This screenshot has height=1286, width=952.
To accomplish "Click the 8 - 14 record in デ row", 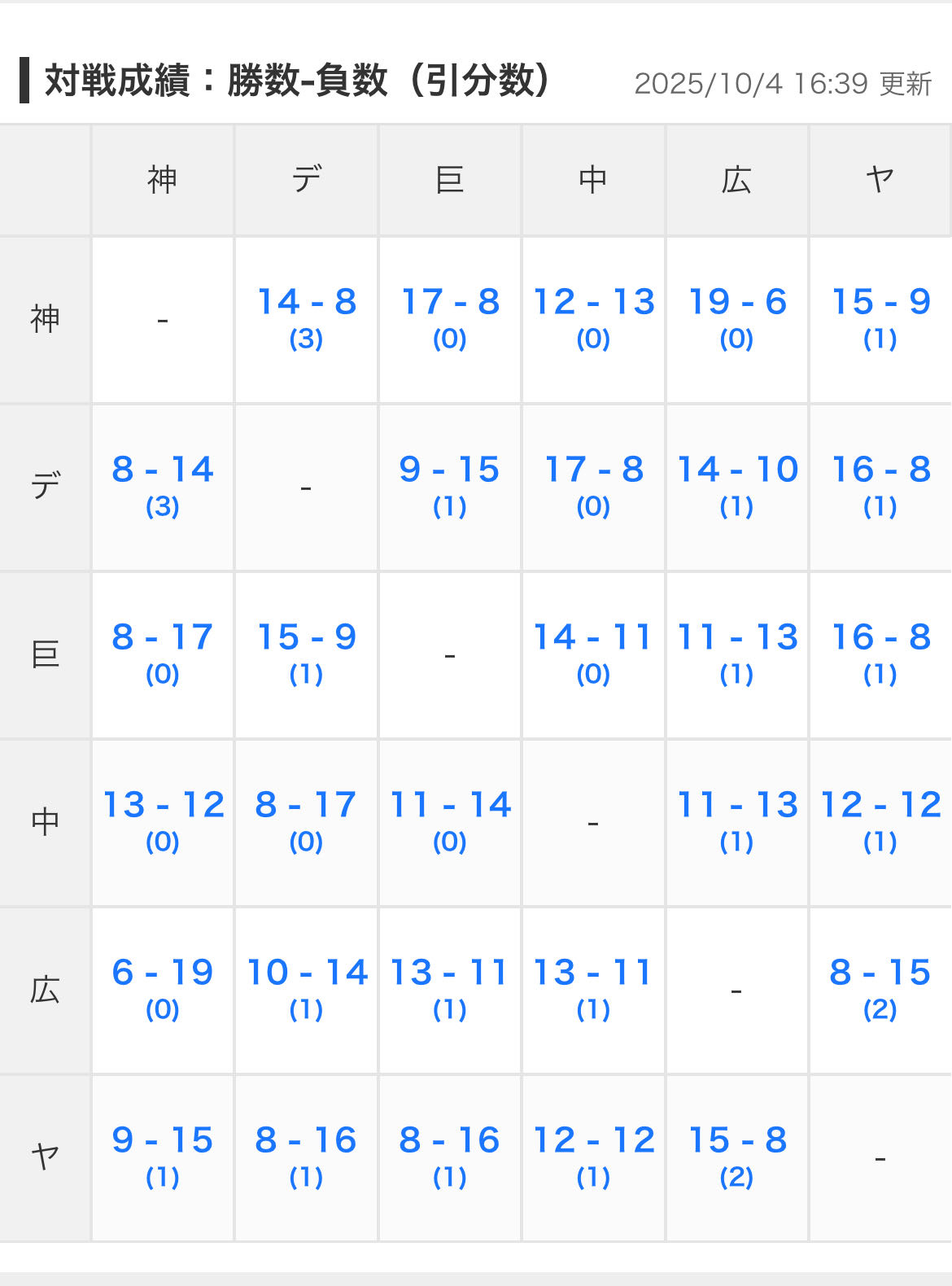I will coord(163,470).
